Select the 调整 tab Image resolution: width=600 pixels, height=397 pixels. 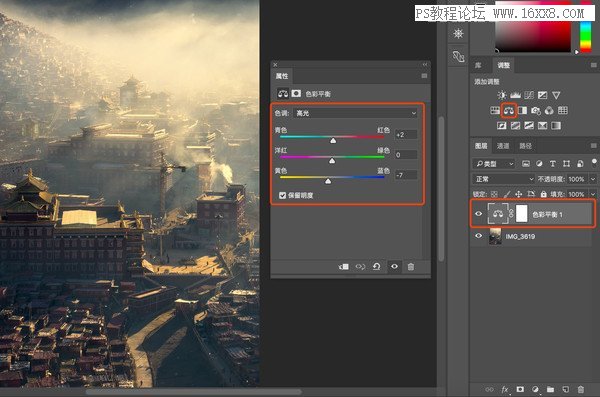point(504,65)
